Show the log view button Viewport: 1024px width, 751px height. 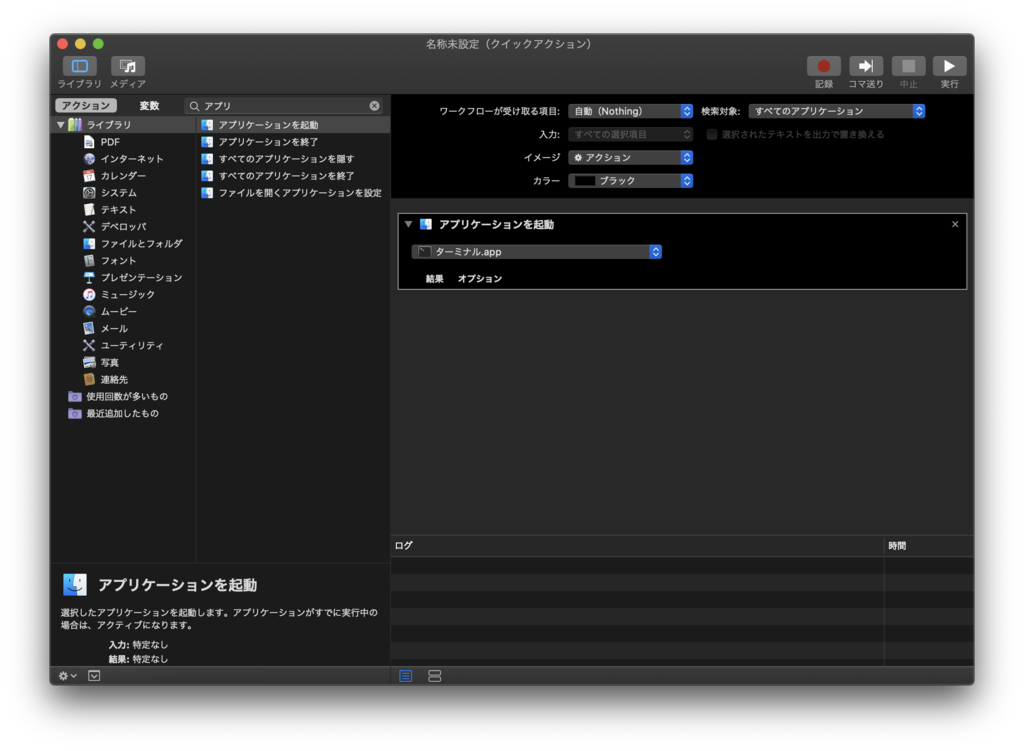tap(406, 676)
